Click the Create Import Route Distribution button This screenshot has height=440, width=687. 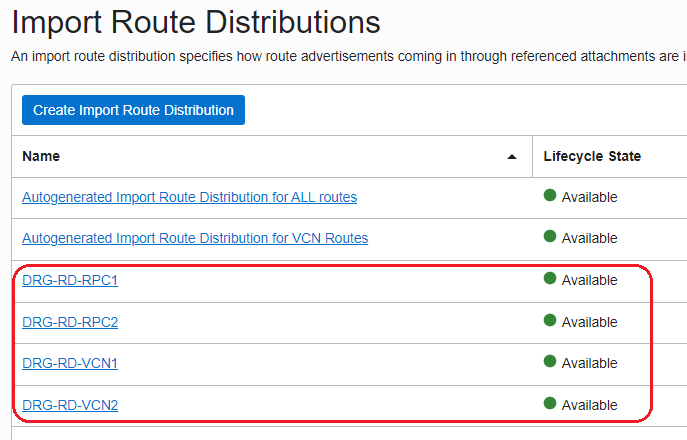click(133, 110)
